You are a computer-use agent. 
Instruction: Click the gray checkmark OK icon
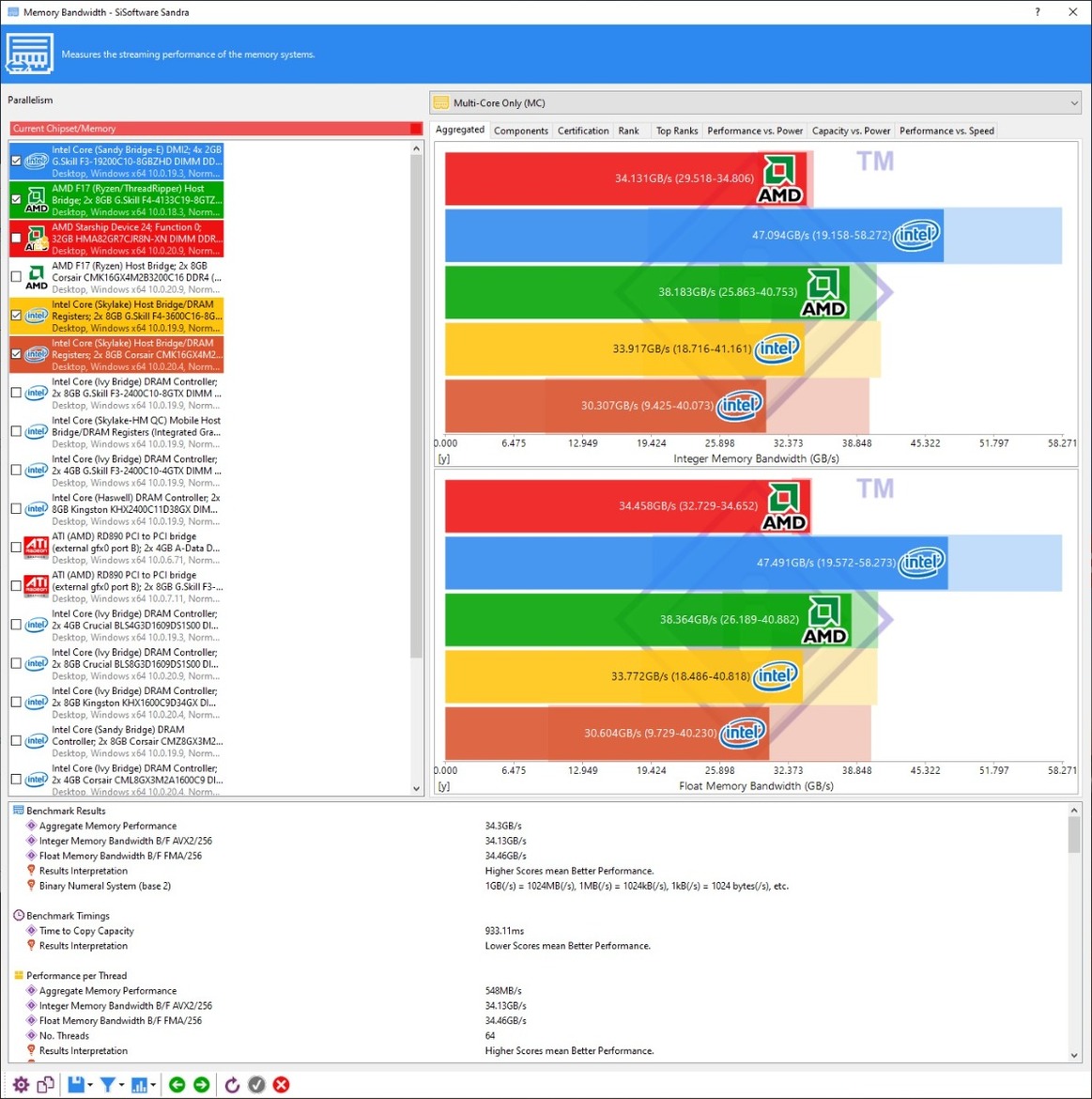point(257,1084)
